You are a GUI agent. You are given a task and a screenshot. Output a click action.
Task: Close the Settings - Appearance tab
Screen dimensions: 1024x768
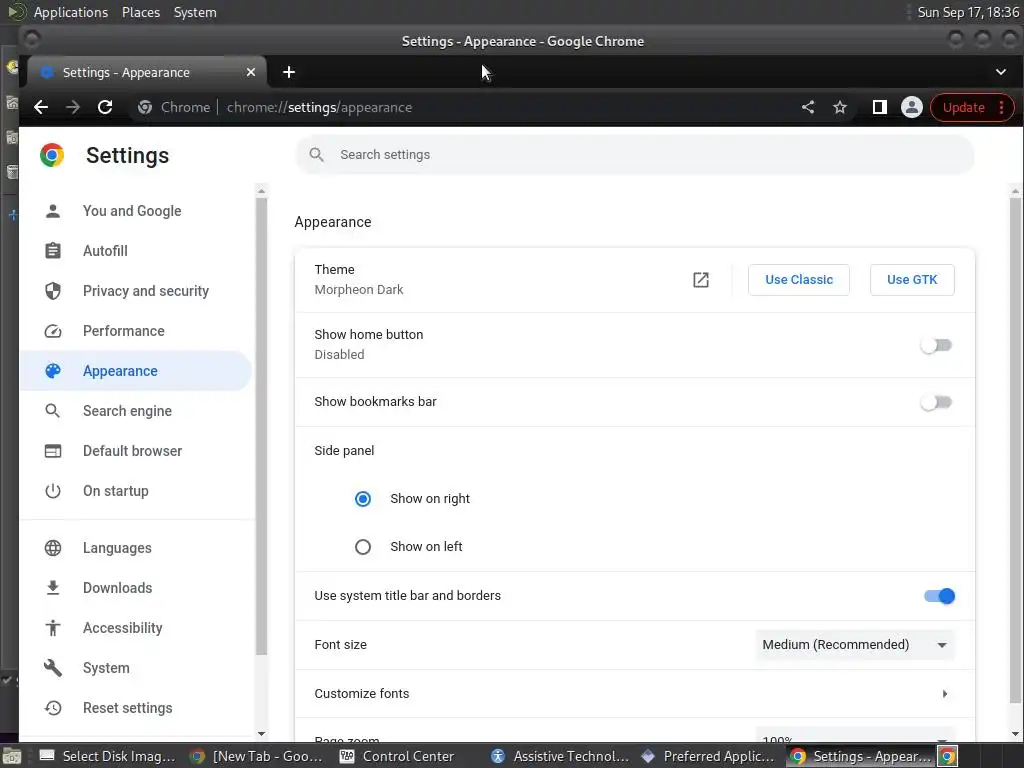click(251, 72)
